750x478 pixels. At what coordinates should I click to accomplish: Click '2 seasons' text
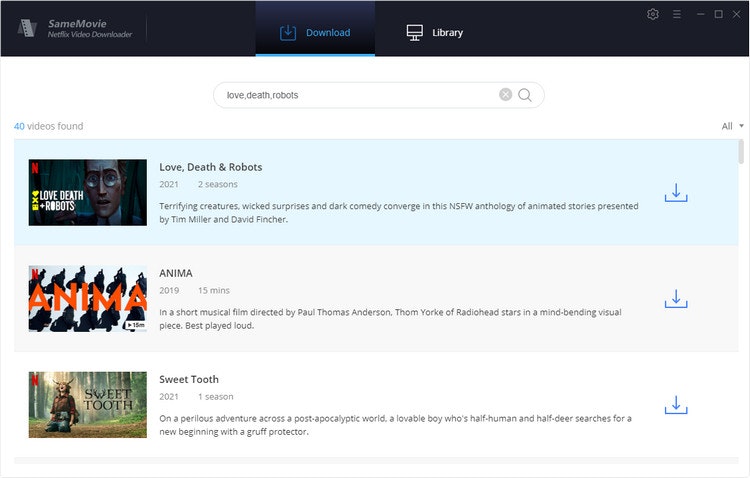tap(218, 184)
